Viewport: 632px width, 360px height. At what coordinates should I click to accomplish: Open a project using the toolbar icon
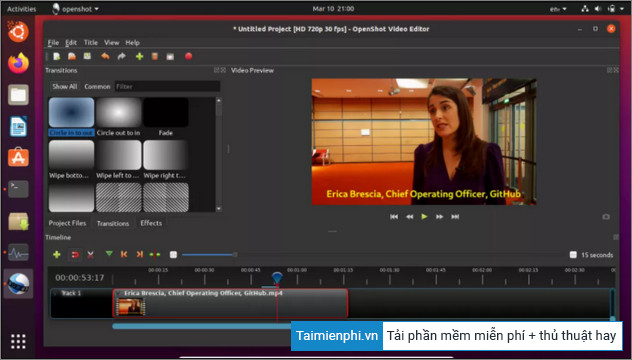click(72, 56)
